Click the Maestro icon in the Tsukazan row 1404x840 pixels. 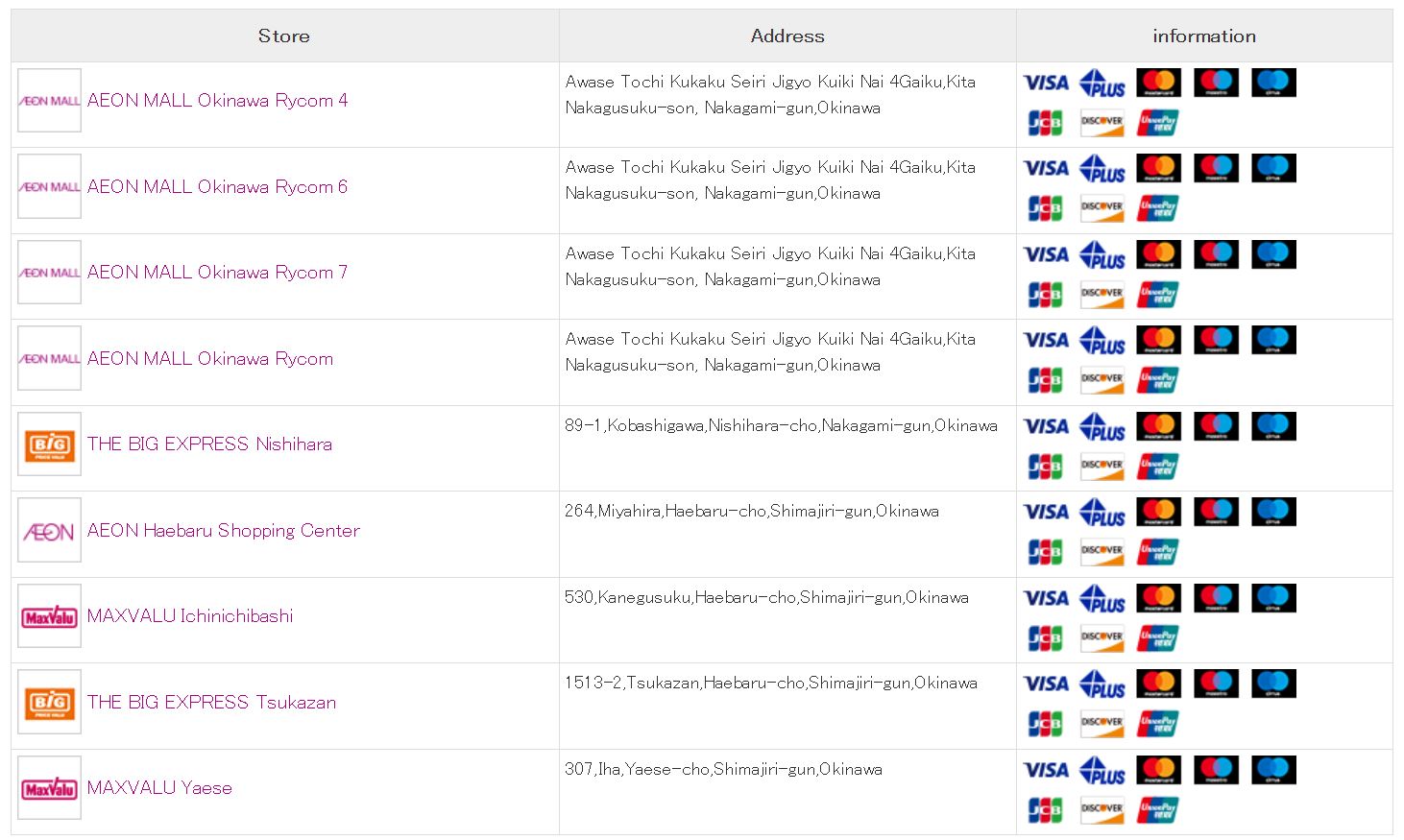[x=1217, y=684]
